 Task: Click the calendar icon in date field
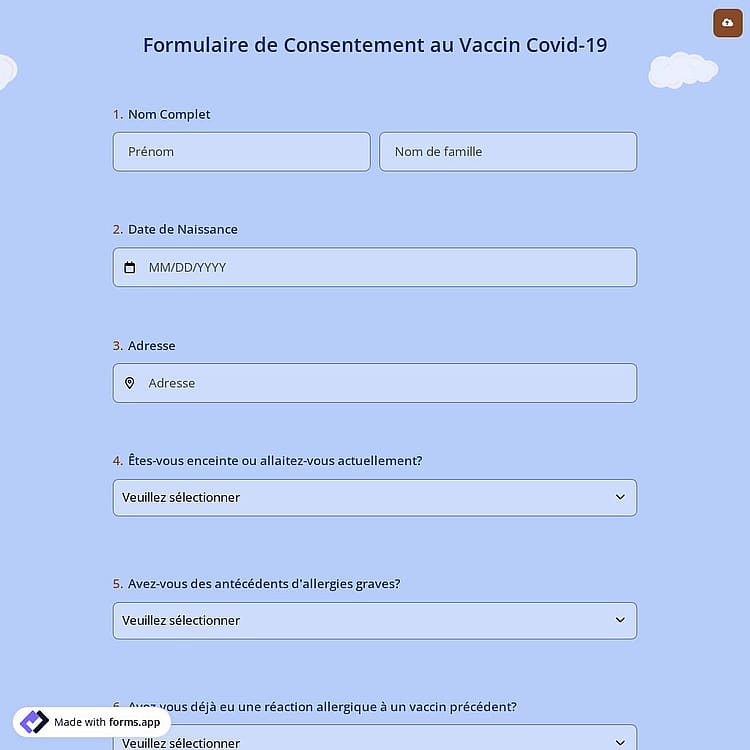(130, 267)
